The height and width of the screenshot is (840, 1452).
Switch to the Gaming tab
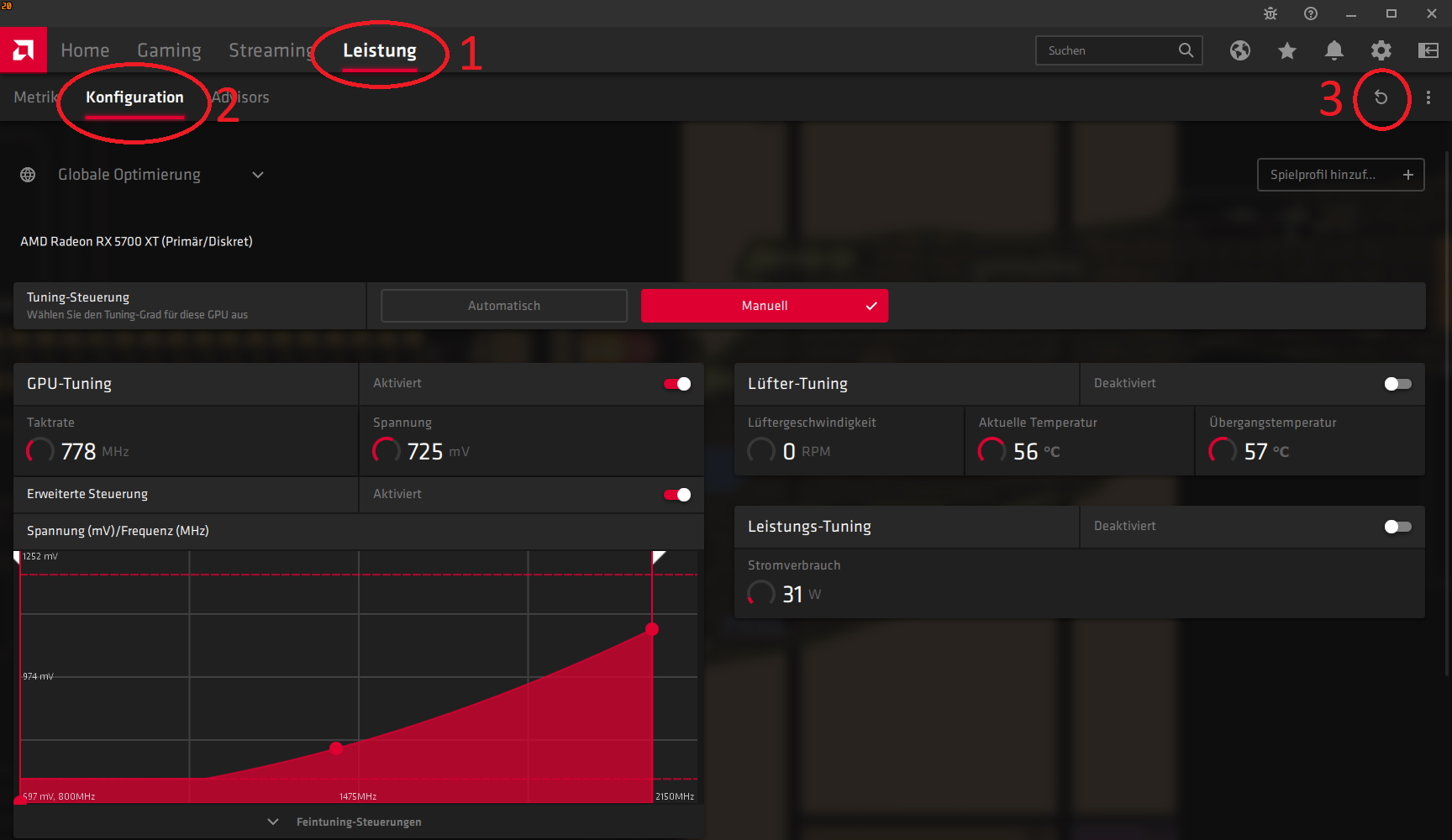point(169,50)
